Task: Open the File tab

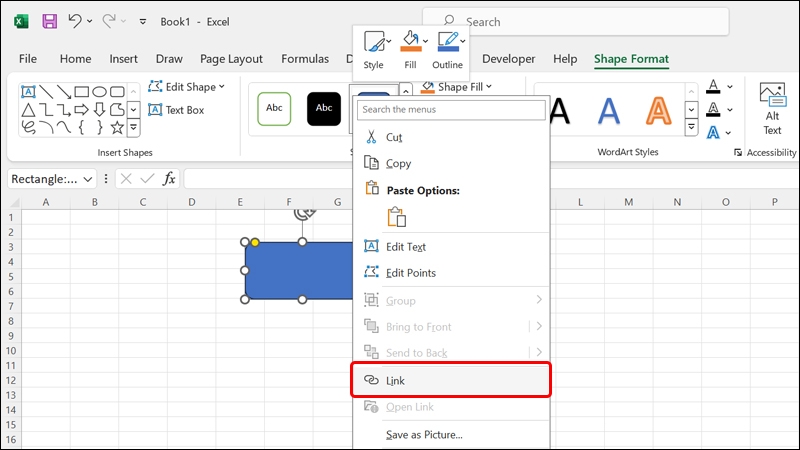Action: [x=28, y=59]
